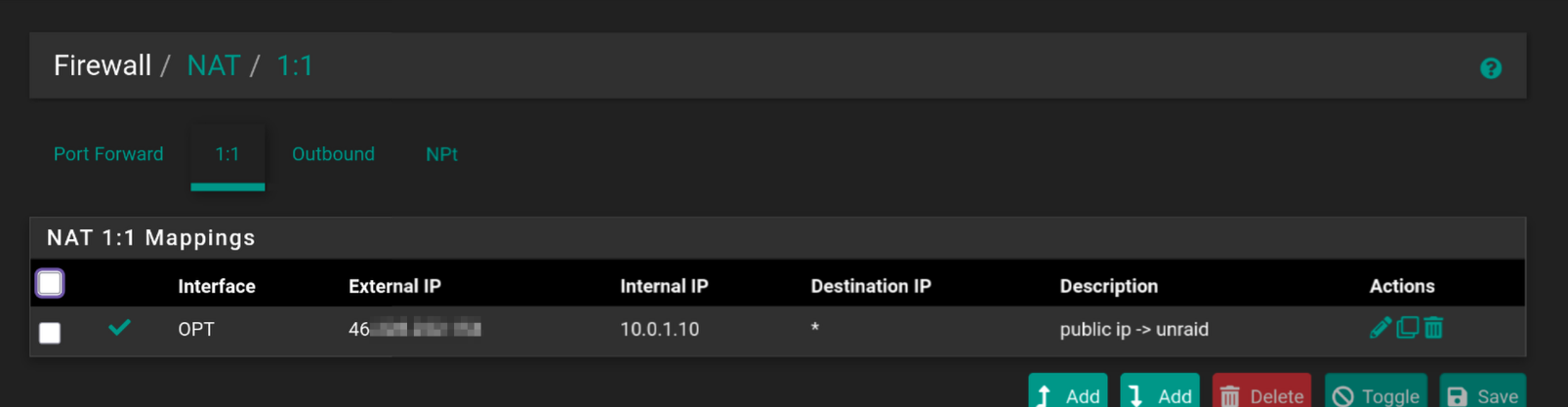Viewport: 1568px width, 407px height.
Task: Edit the OPT mapping with pencil icon
Action: click(1381, 328)
